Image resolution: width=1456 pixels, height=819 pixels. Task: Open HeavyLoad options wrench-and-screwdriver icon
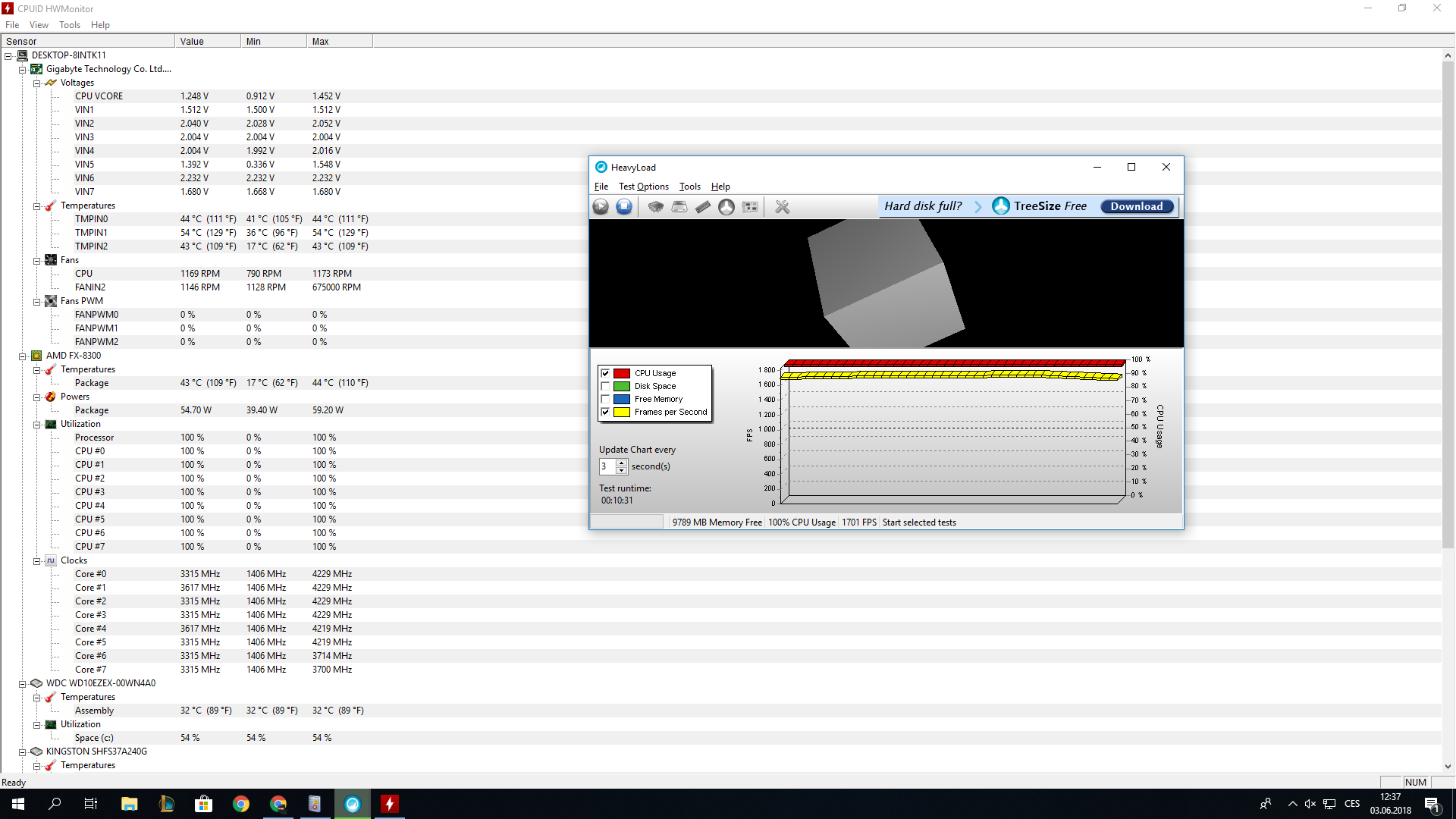pos(783,206)
